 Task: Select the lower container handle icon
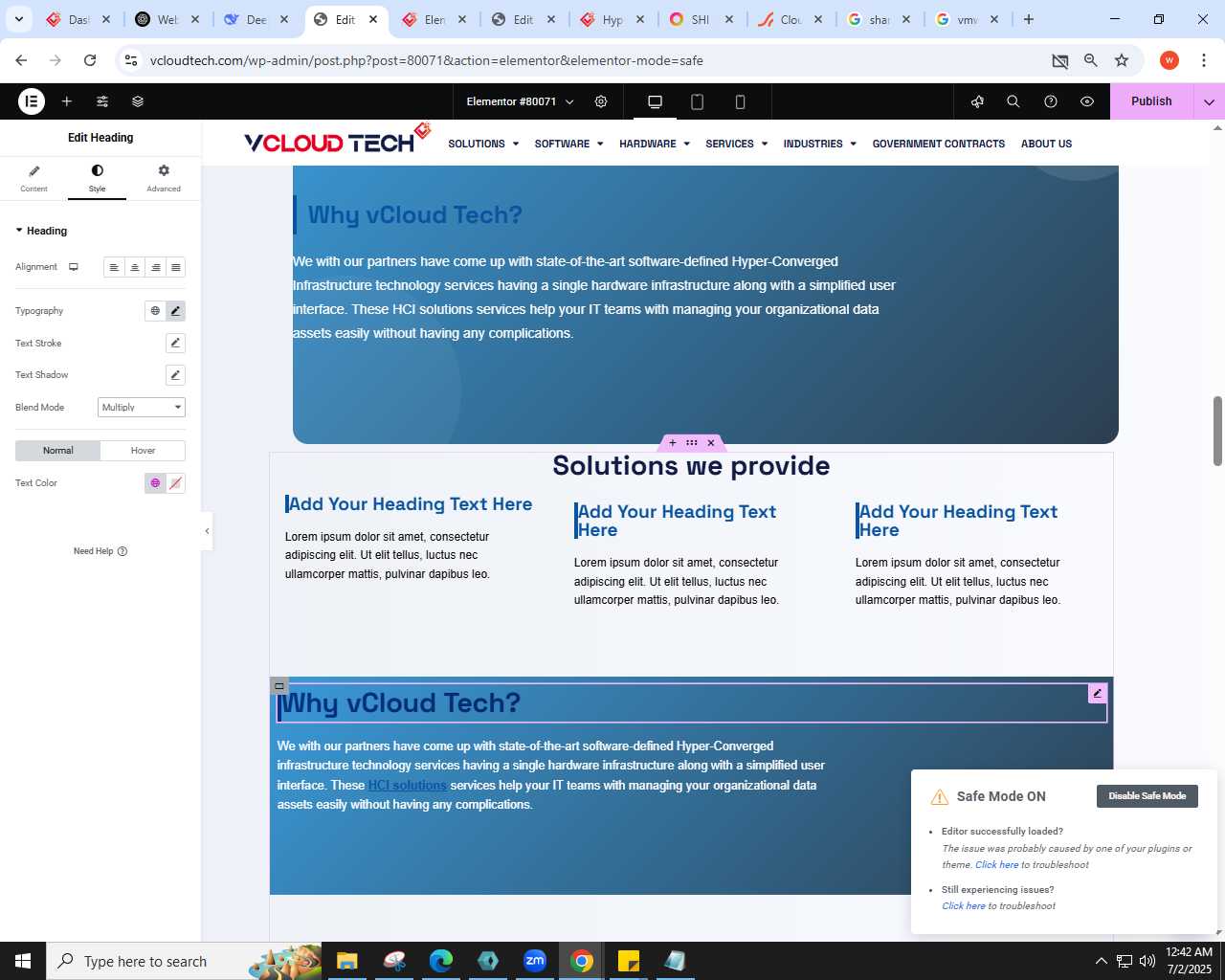279,685
